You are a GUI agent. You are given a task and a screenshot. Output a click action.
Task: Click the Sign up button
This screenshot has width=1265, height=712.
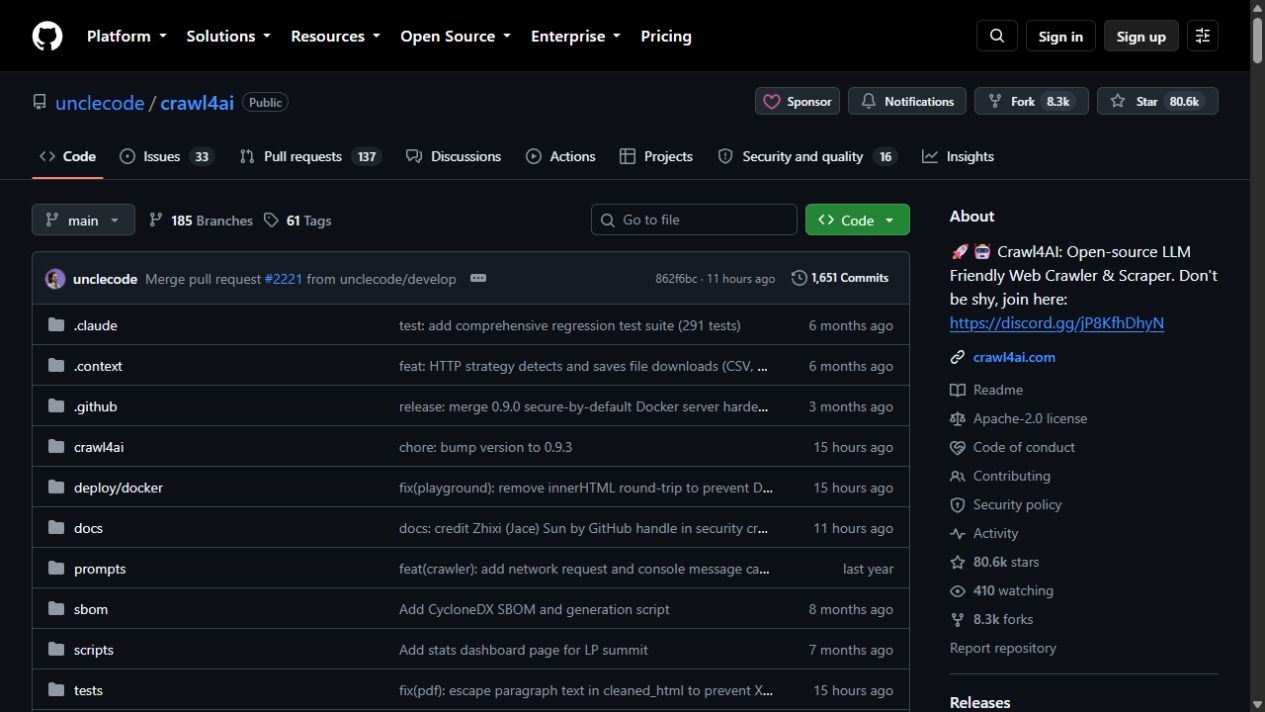[1141, 36]
